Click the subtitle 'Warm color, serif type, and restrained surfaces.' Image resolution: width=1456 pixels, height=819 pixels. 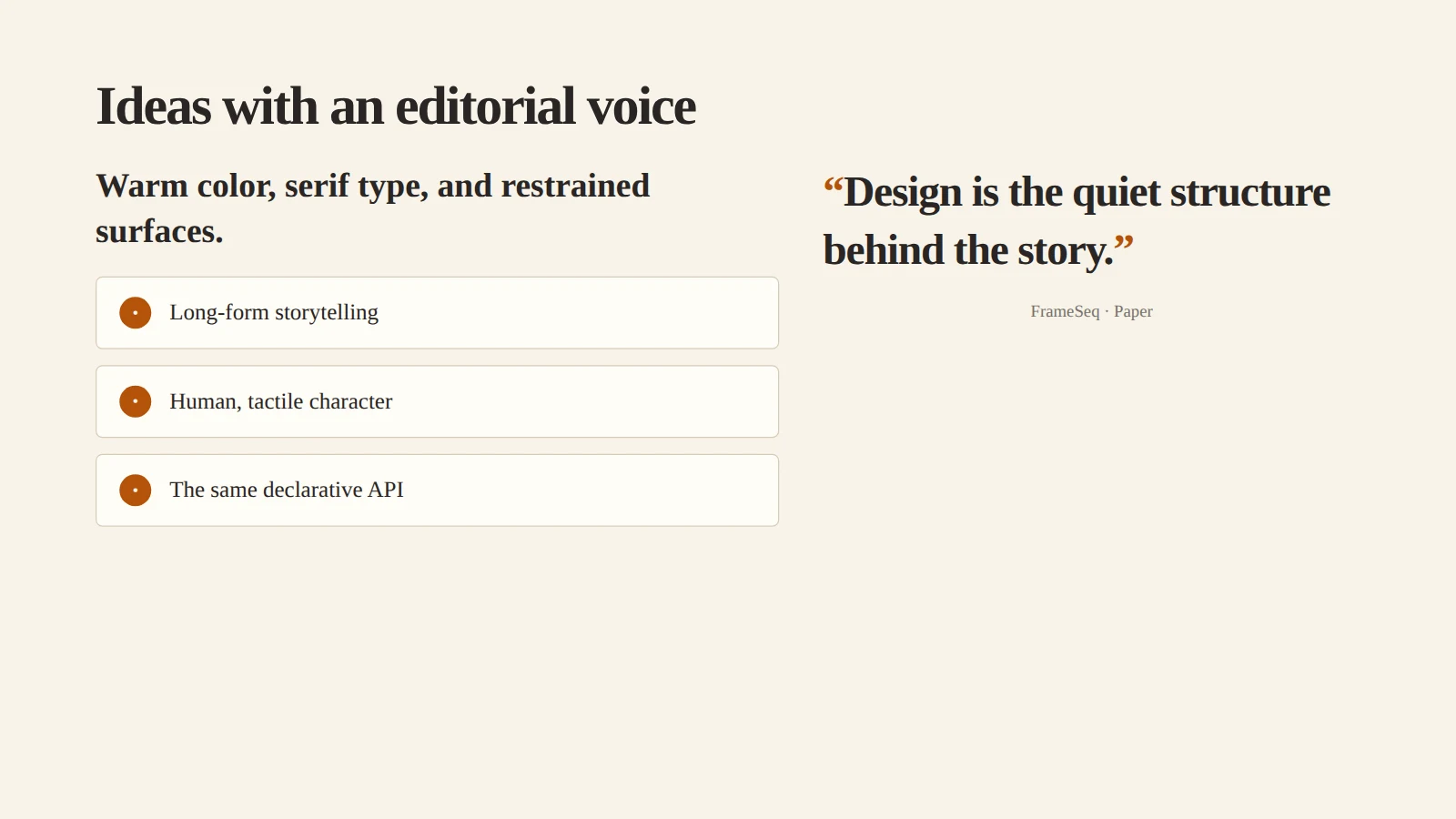[x=373, y=208]
